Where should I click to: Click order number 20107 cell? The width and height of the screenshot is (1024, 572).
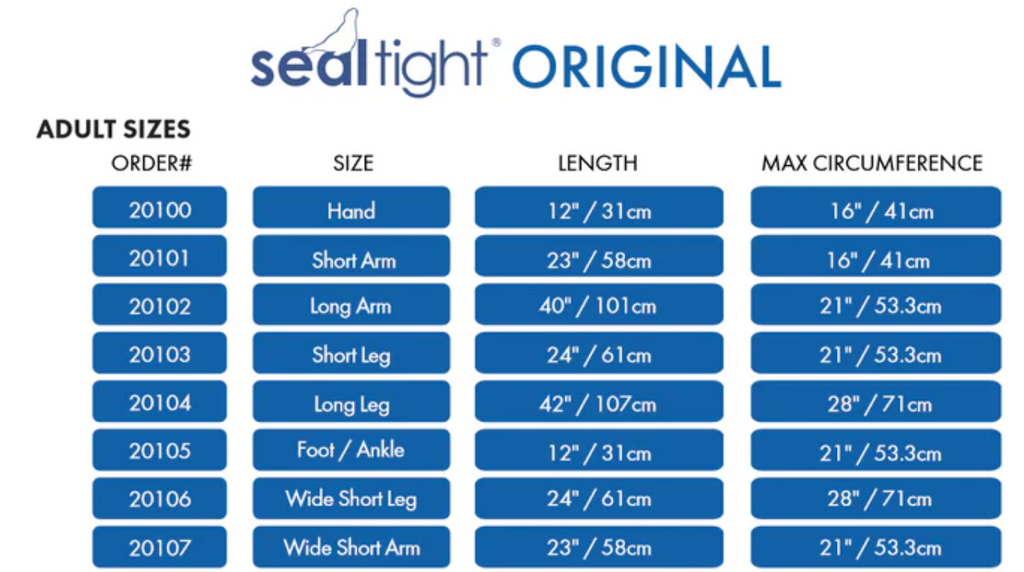tap(160, 548)
